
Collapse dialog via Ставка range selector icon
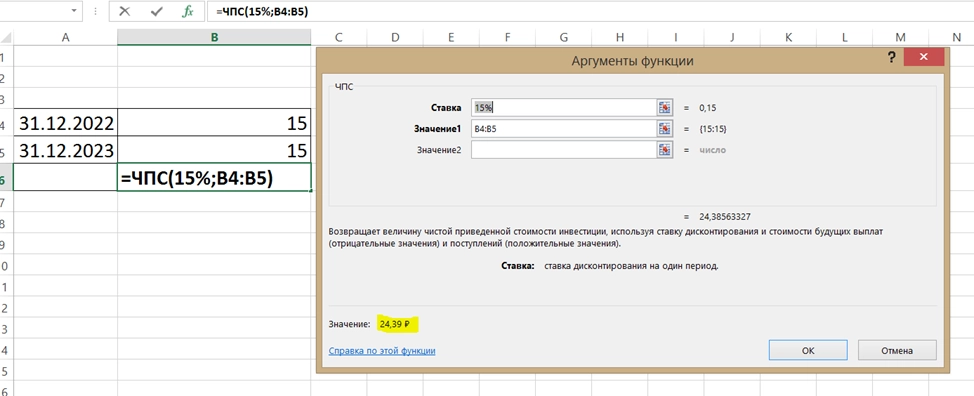tap(665, 107)
